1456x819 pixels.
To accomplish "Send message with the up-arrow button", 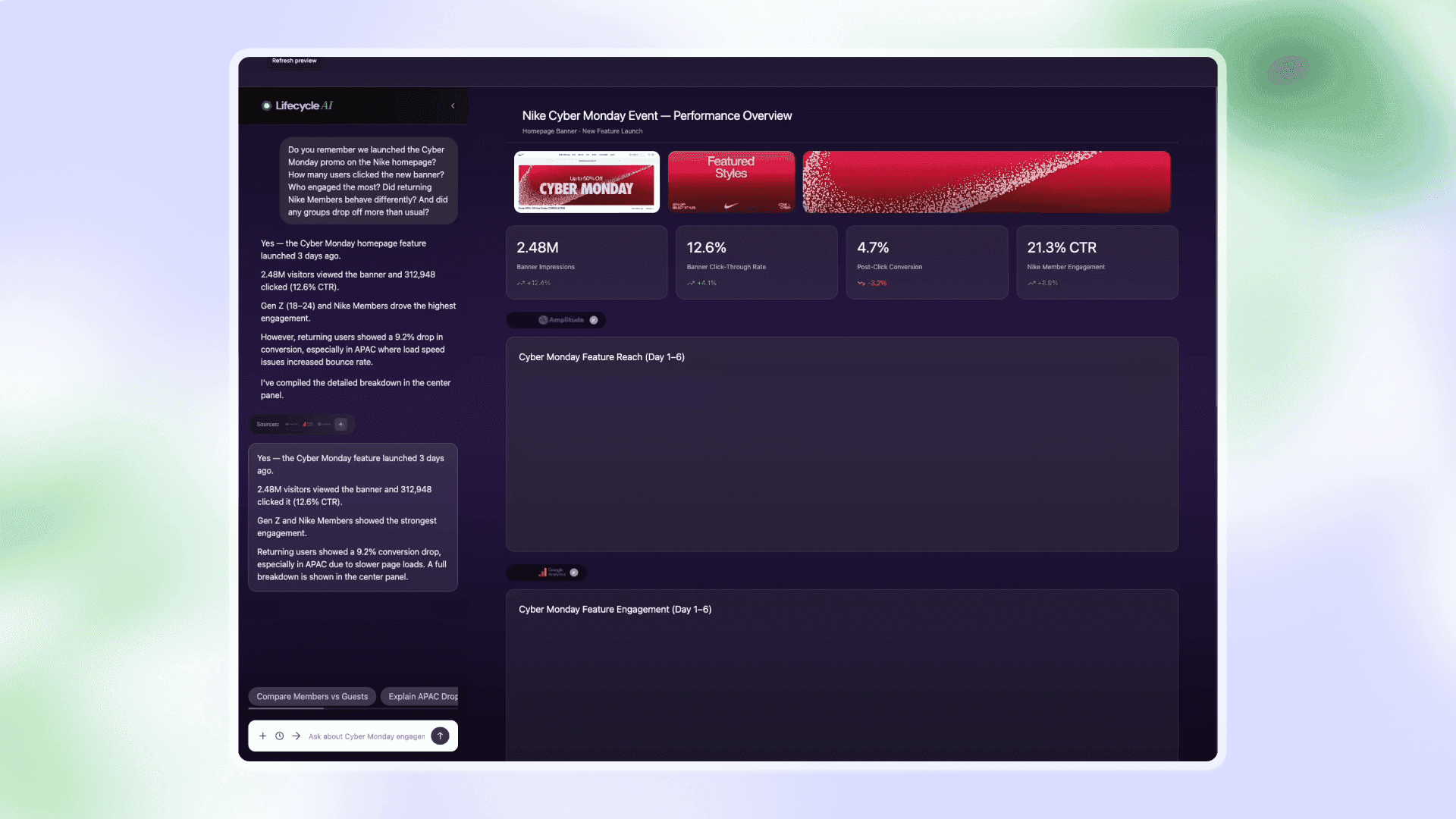I will [440, 736].
